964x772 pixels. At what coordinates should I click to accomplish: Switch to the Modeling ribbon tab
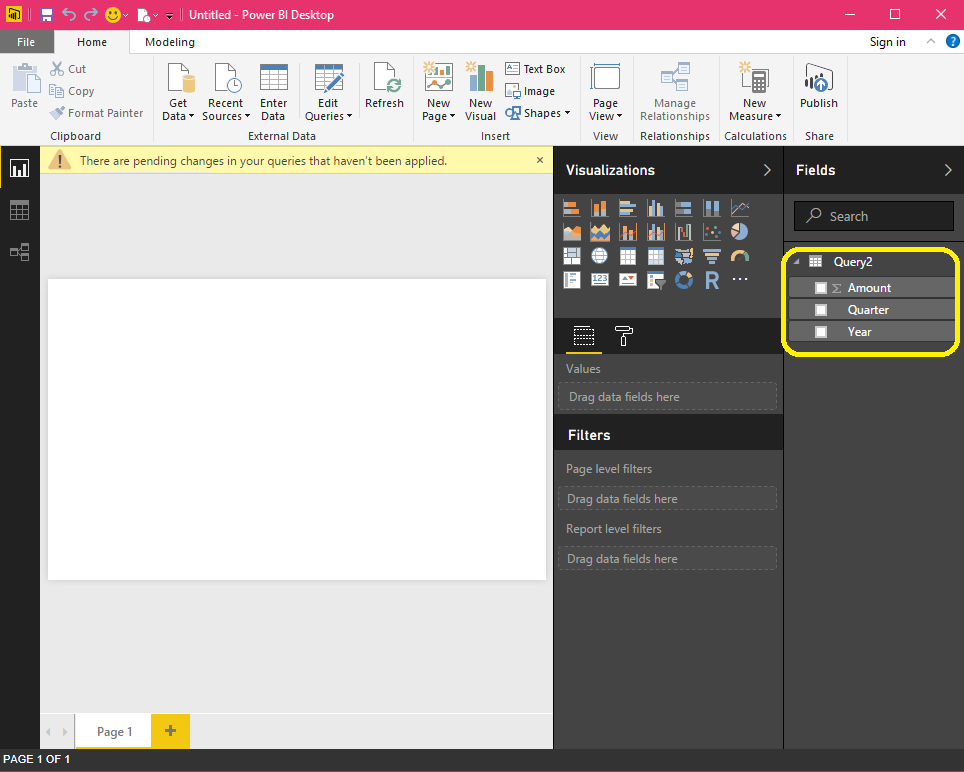168,42
